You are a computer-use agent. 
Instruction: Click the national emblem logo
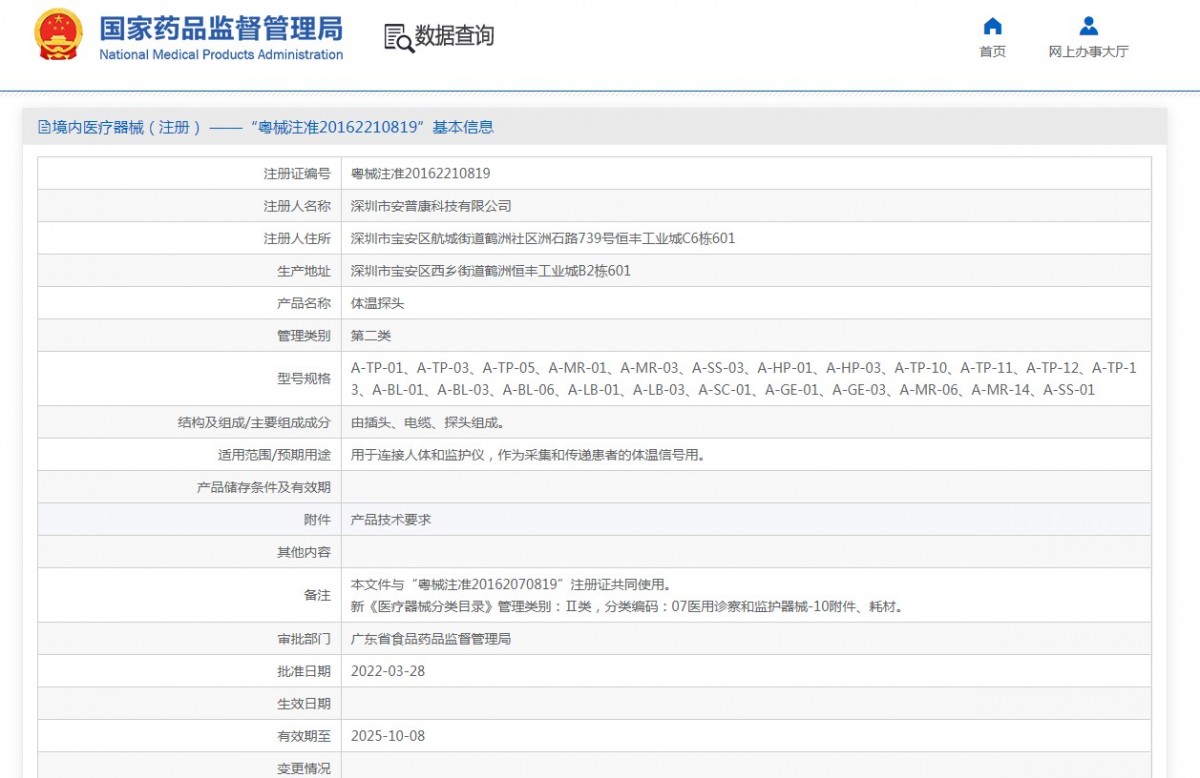[59, 36]
